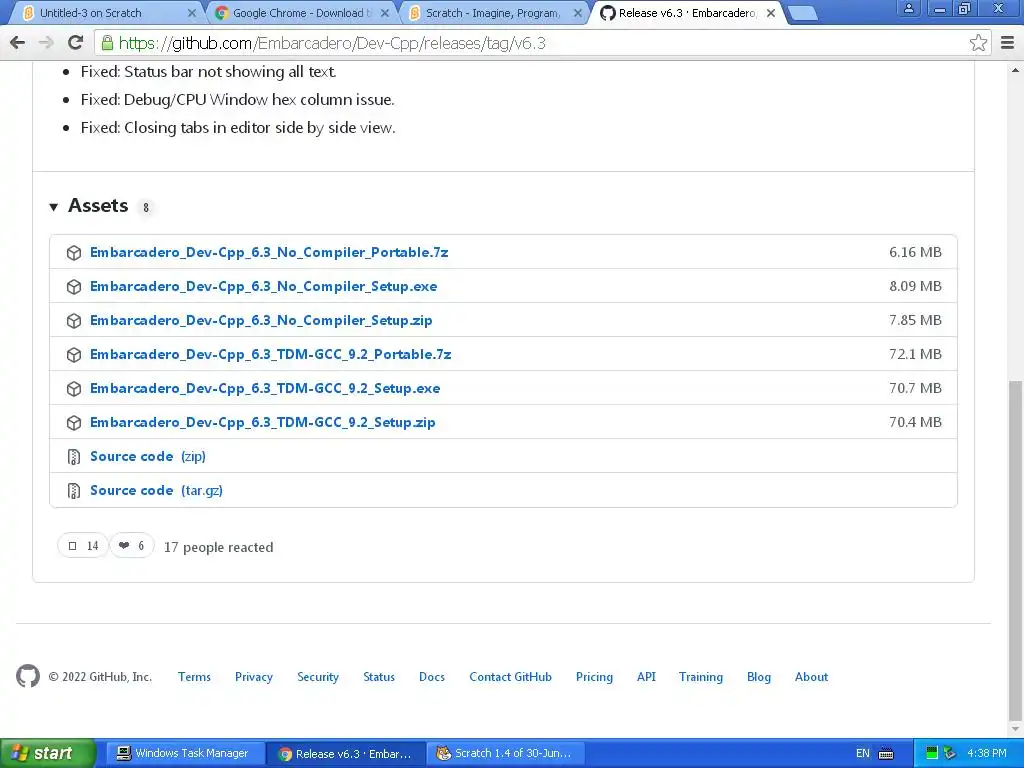Screen dimensions: 1024x768
Task: Download Embarcadero_Dev-Cpp_6.3_No_Compiler_Setup.exe
Action: [x=264, y=287]
